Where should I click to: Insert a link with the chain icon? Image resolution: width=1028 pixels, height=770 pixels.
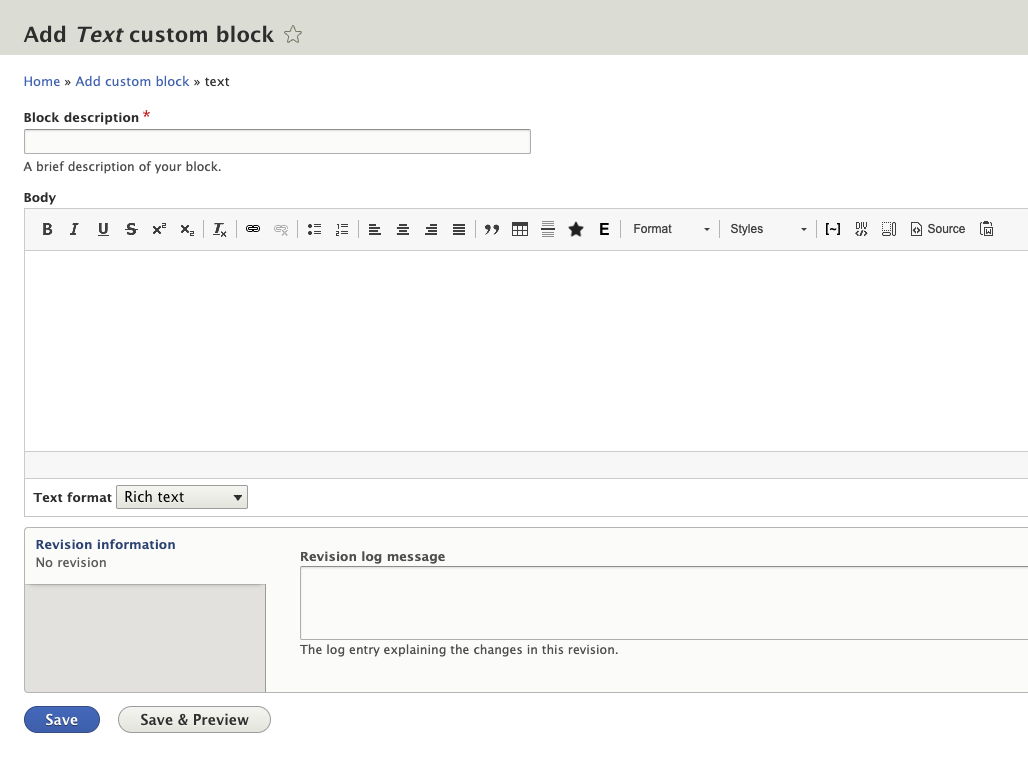(x=253, y=229)
